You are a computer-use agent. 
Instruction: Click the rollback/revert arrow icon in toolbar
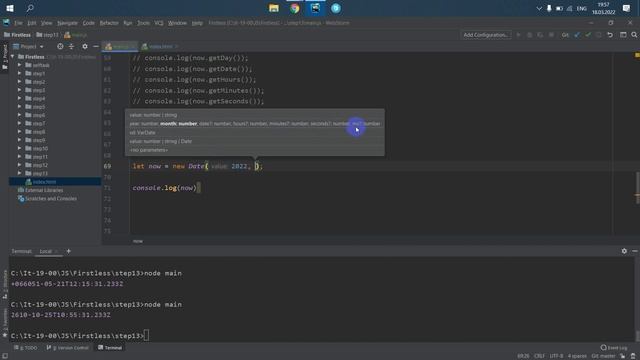tap(610, 35)
